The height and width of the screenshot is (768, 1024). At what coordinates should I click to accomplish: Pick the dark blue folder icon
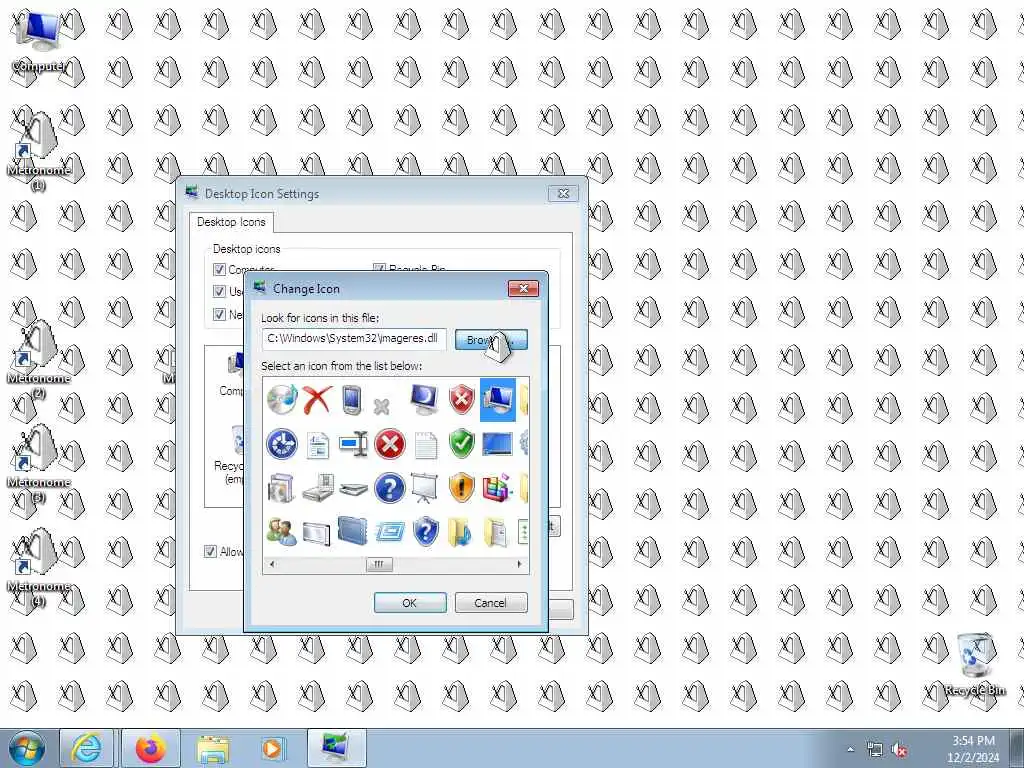(353, 531)
